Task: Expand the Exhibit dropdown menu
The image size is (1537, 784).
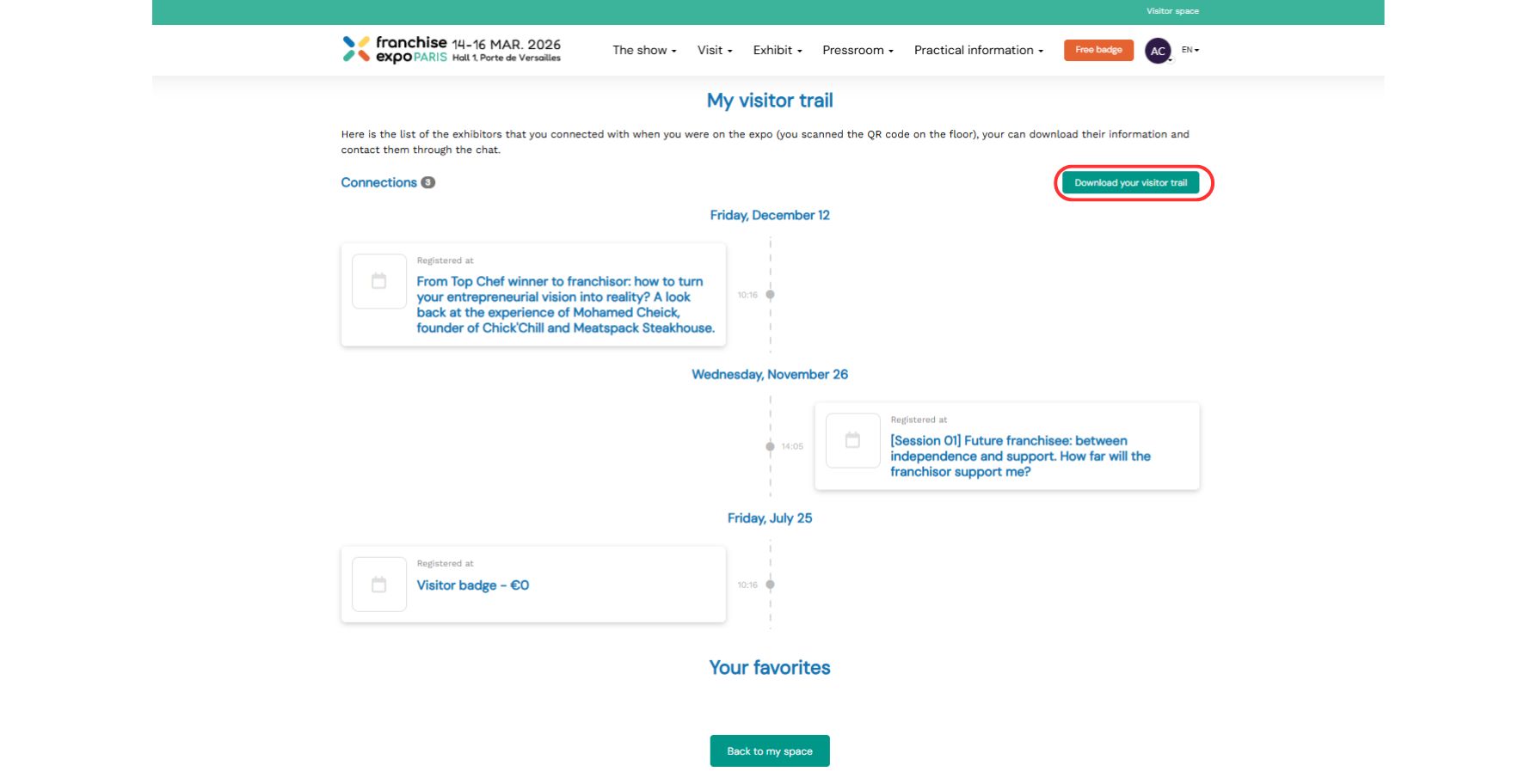Action: [x=777, y=50]
